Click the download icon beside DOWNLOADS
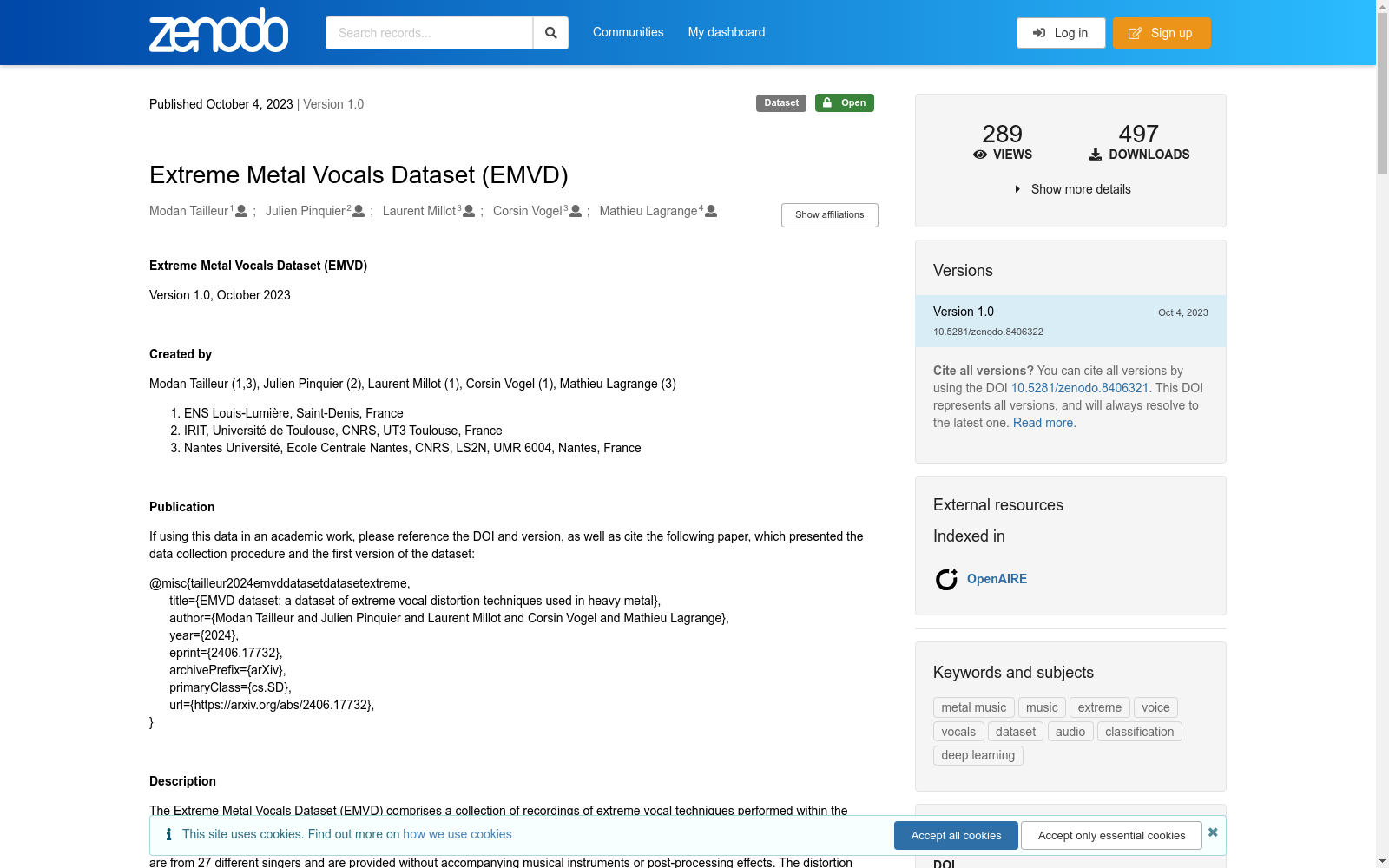 1096,155
